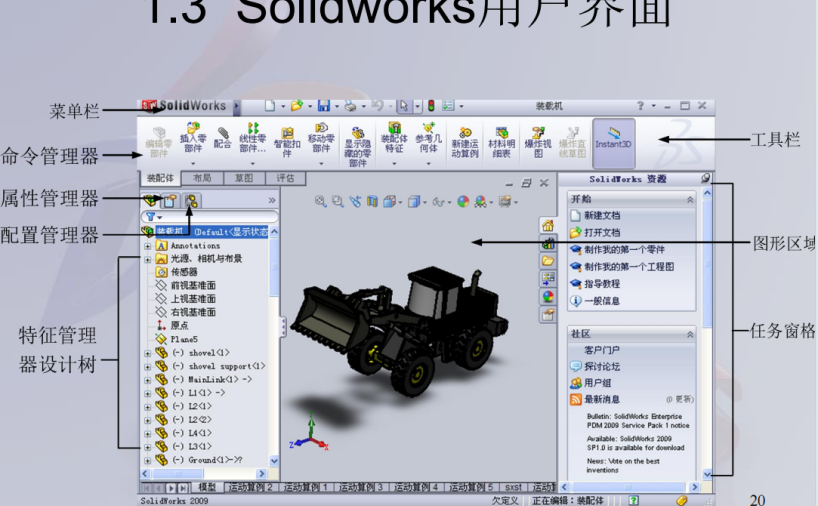Click the Open file folder icon
Viewport: 818px width, 506px height.
tap(296, 106)
